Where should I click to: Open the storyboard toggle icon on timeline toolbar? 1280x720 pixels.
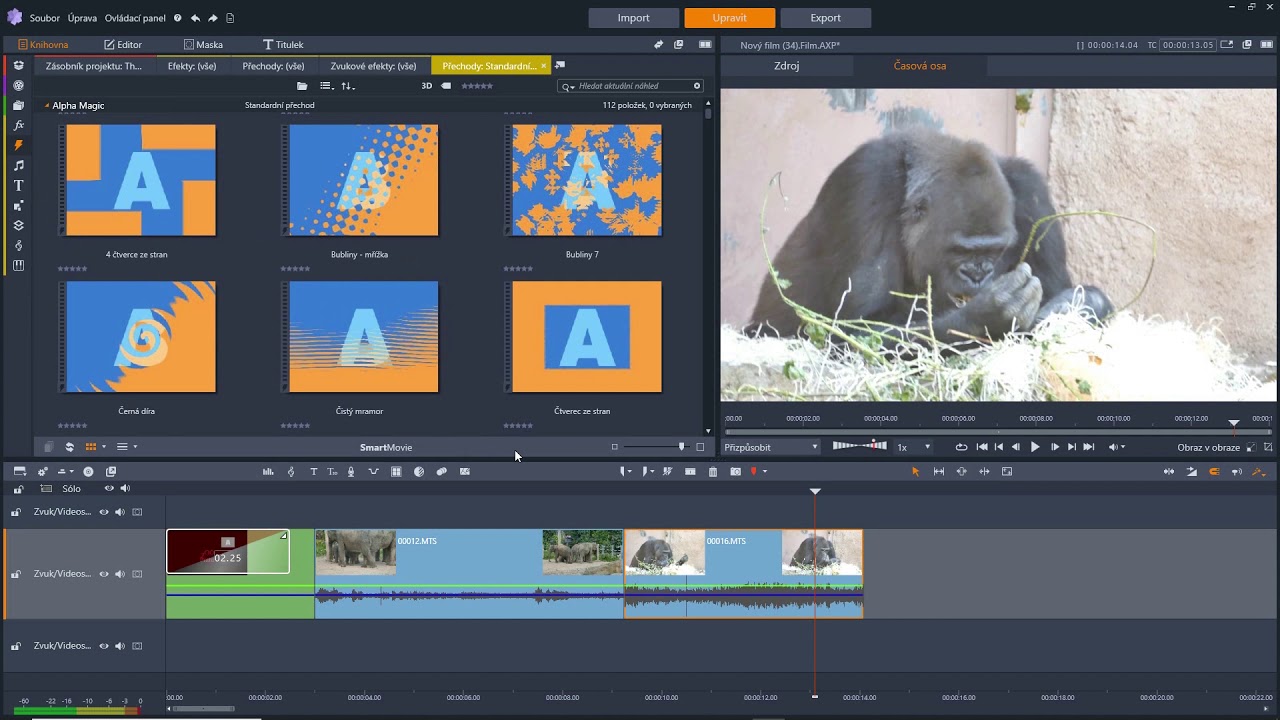click(19, 471)
